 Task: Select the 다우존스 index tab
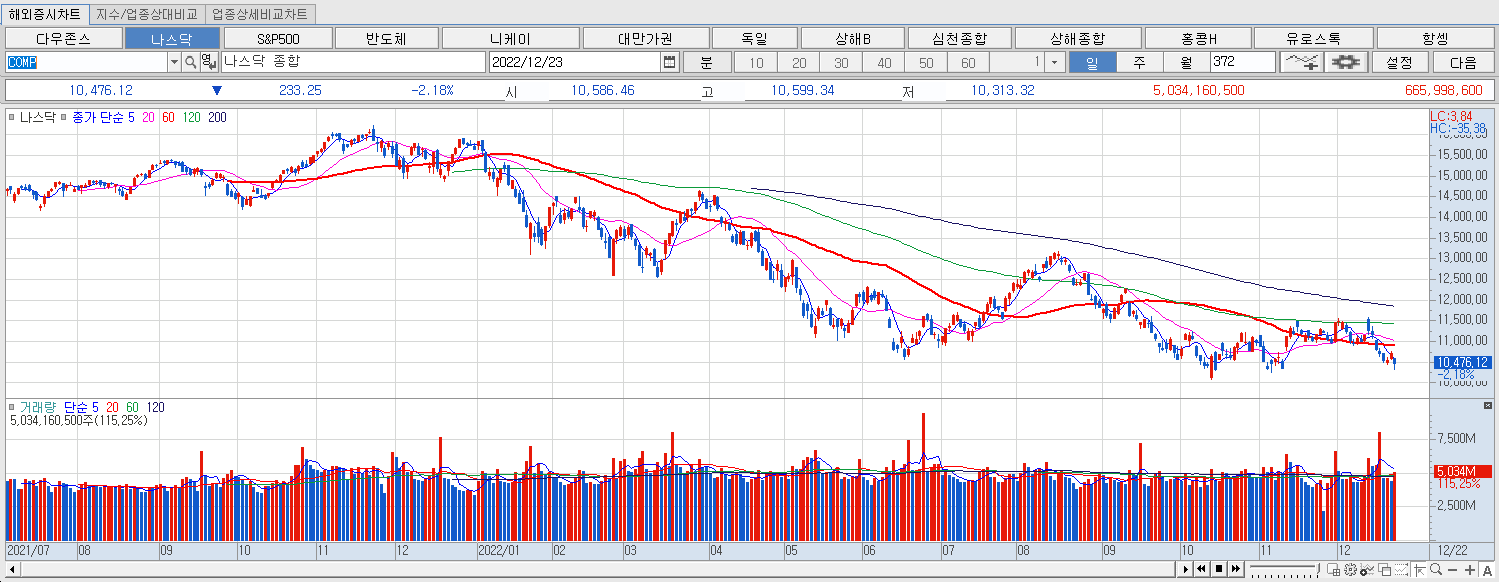tap(63, 39)
